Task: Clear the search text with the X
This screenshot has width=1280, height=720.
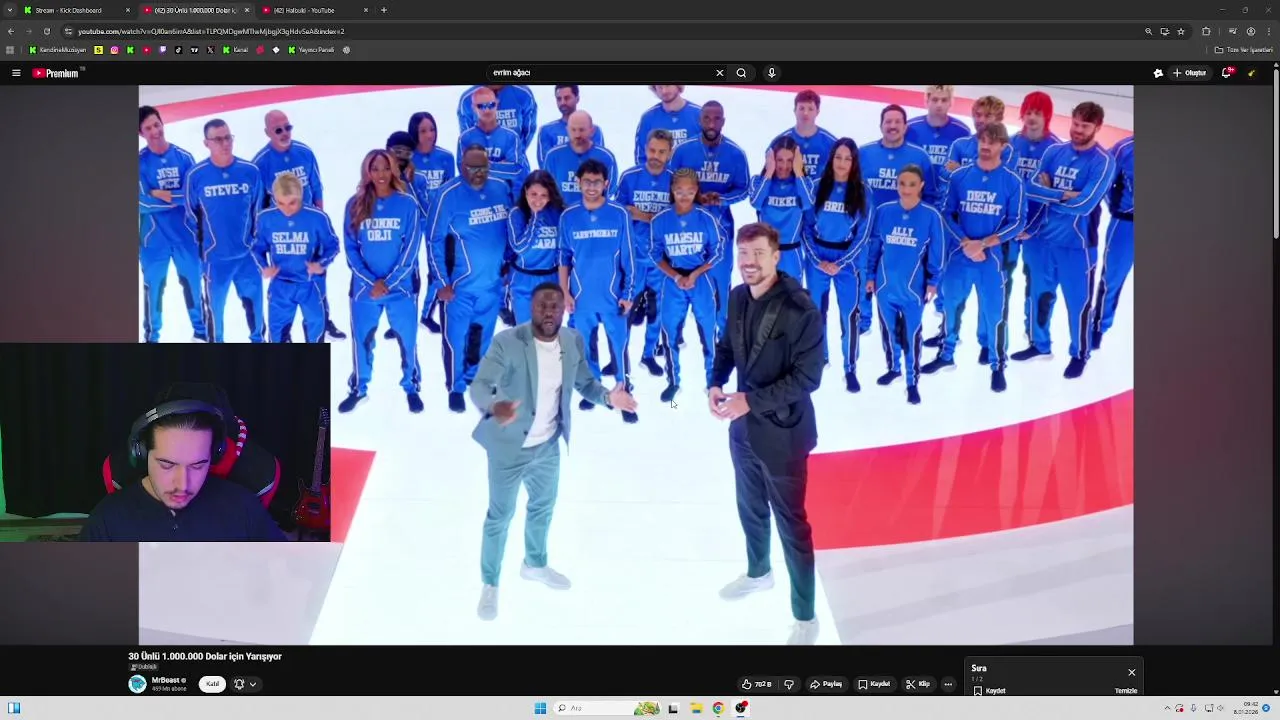Action: click(719, 73)
